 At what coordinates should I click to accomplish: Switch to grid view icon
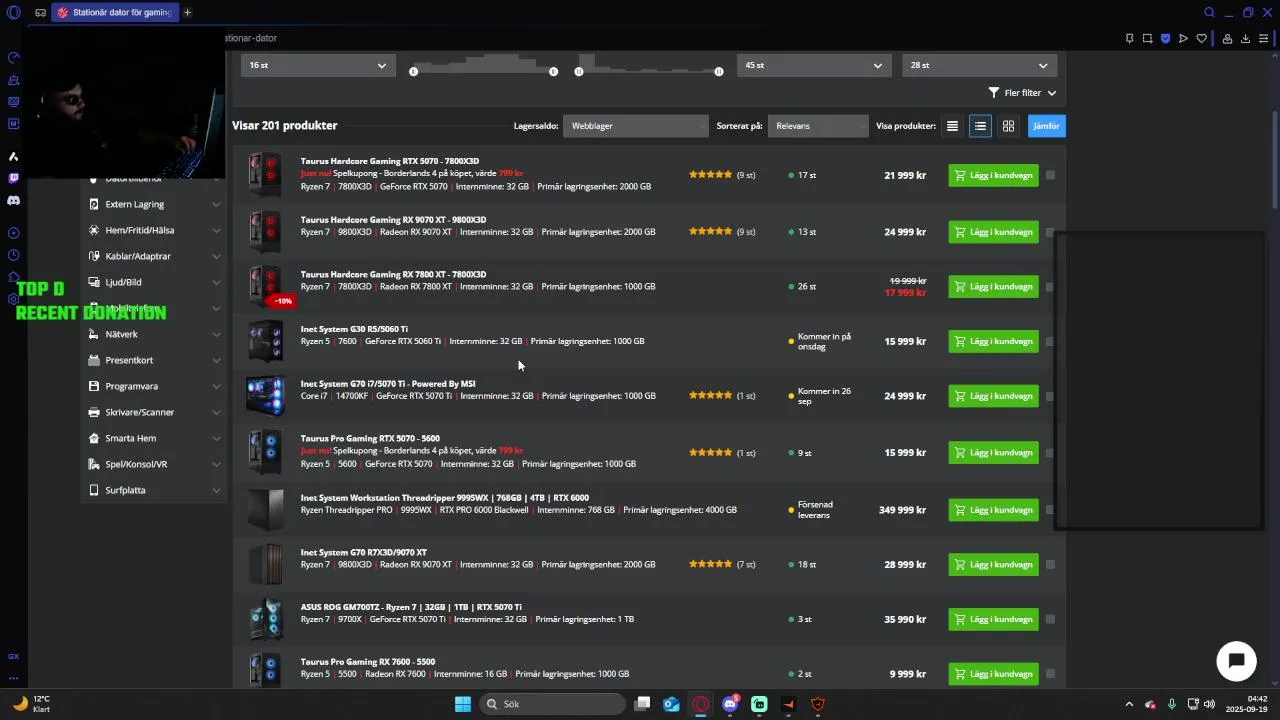[1008, 126]
